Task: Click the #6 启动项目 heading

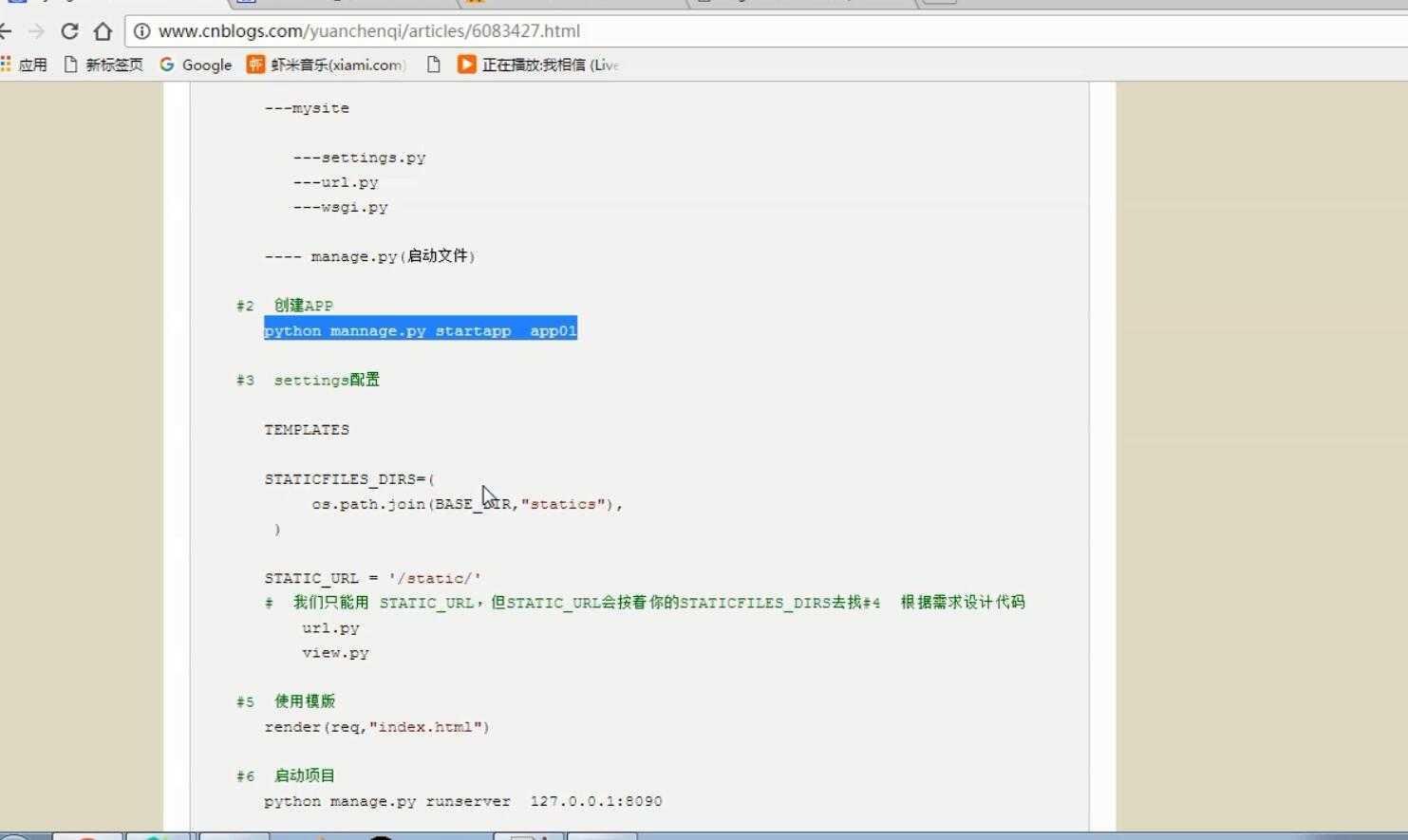Action: (x=286, y=776)
